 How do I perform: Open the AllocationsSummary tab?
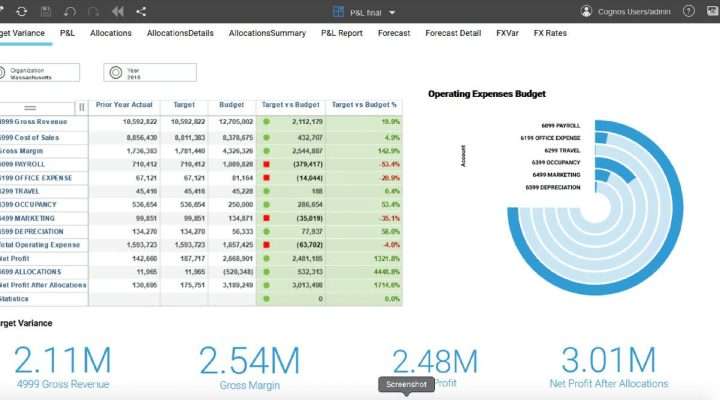point(267,33)
